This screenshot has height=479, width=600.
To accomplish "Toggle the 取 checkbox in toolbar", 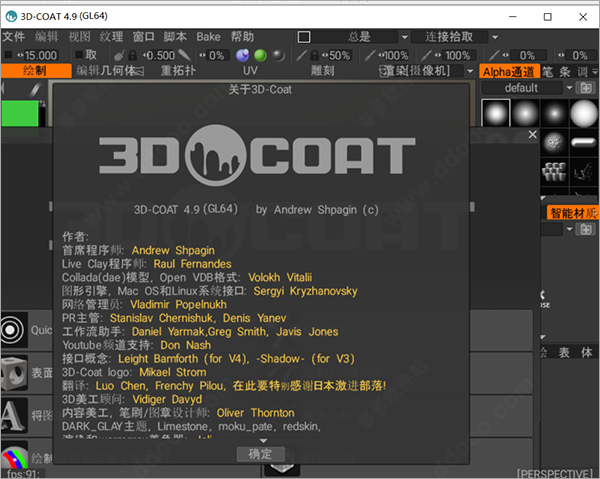I will 79,55.
